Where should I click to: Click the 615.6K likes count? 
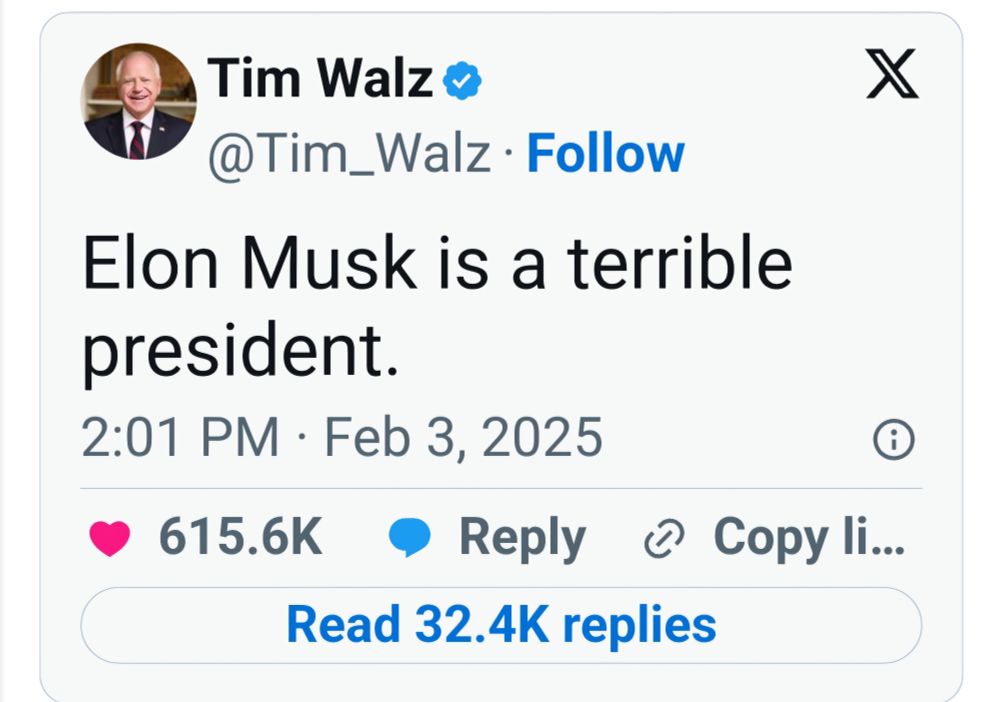pyautogui.click(x=240, y=539)
